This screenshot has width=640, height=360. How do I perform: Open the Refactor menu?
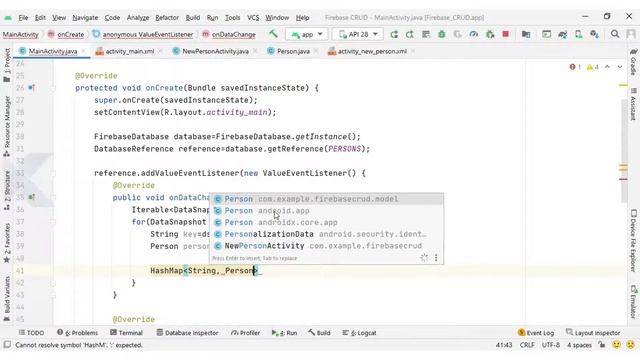pos(167,18)
